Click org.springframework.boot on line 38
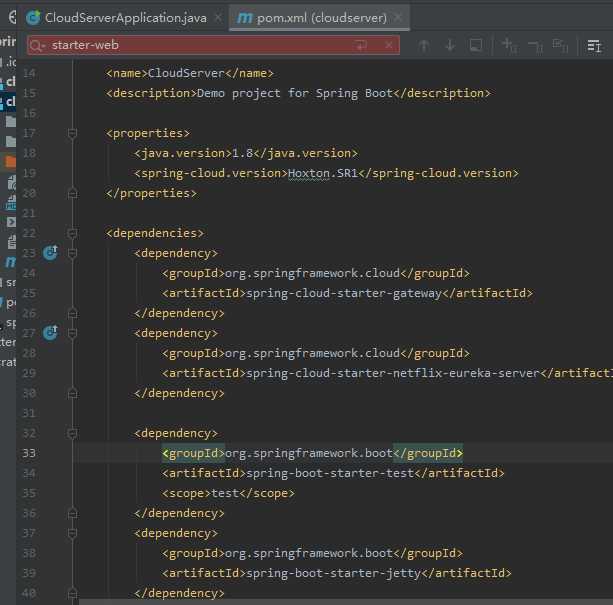 pos(309,553)
